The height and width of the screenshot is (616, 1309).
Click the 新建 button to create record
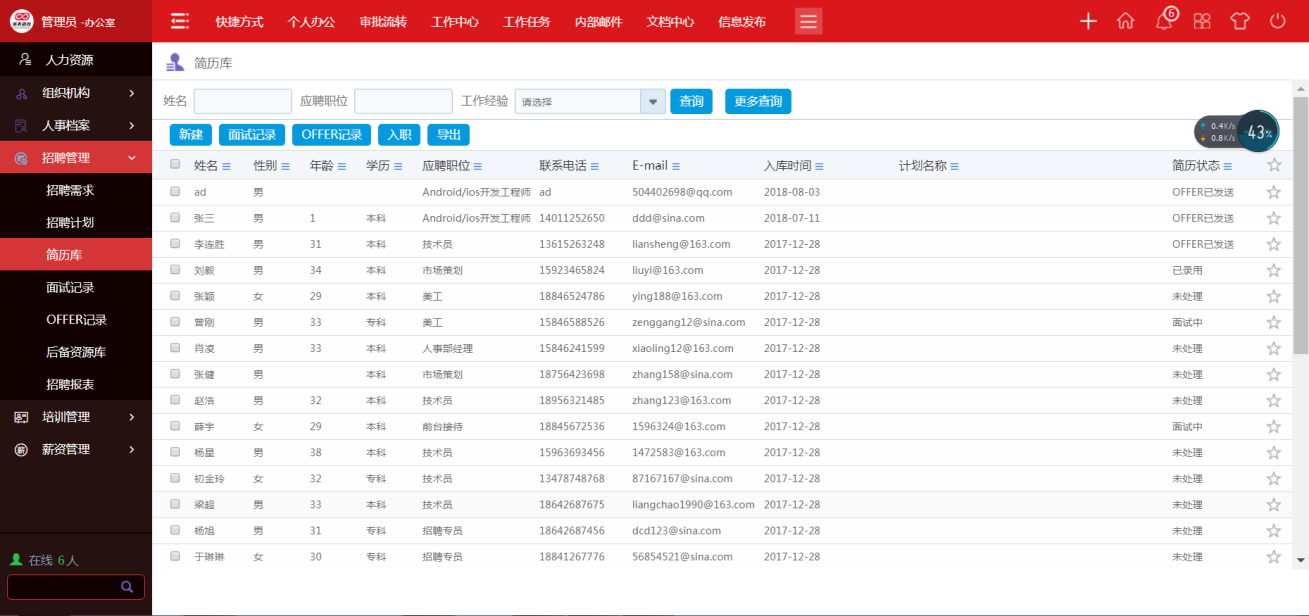pyautogui.click(x=190, y=134)
